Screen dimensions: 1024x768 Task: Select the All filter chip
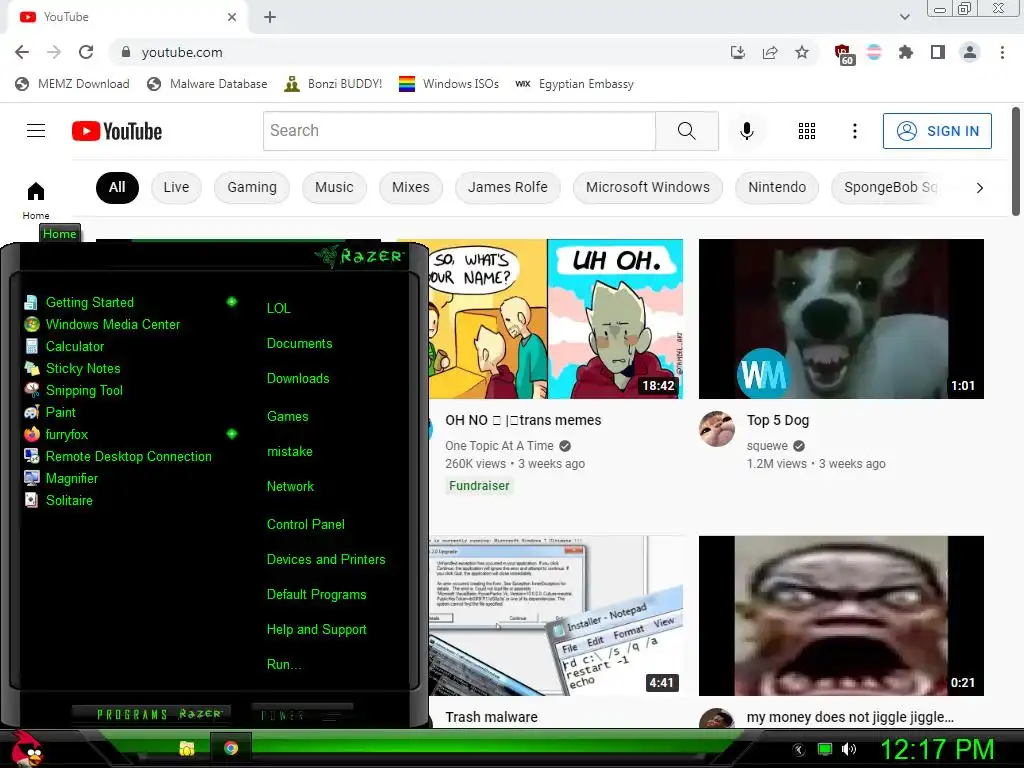117,187
